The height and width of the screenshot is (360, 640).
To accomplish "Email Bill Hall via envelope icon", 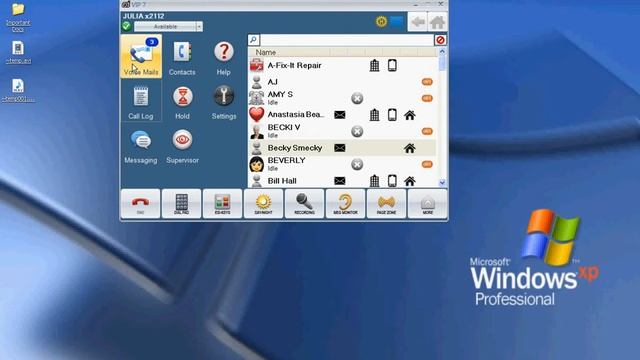I will [340, 181].
